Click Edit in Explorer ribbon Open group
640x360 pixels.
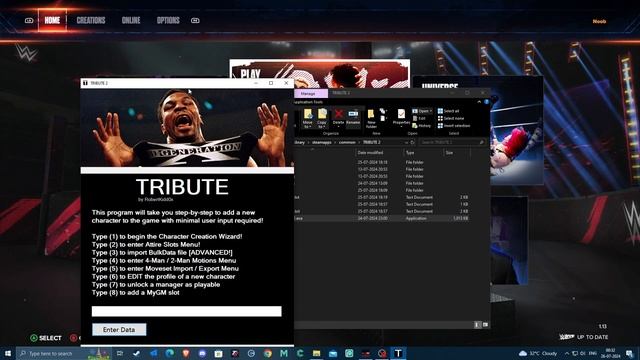pyautogui.click(x=419, y=118)
